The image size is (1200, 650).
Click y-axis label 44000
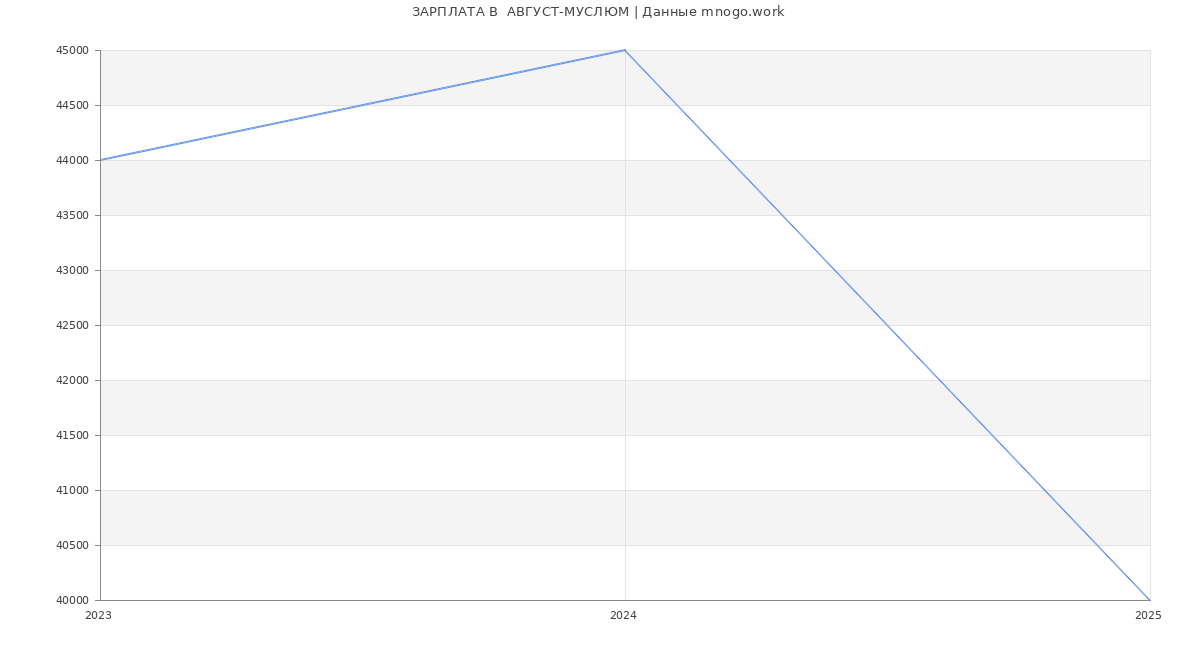pos(73,160)
